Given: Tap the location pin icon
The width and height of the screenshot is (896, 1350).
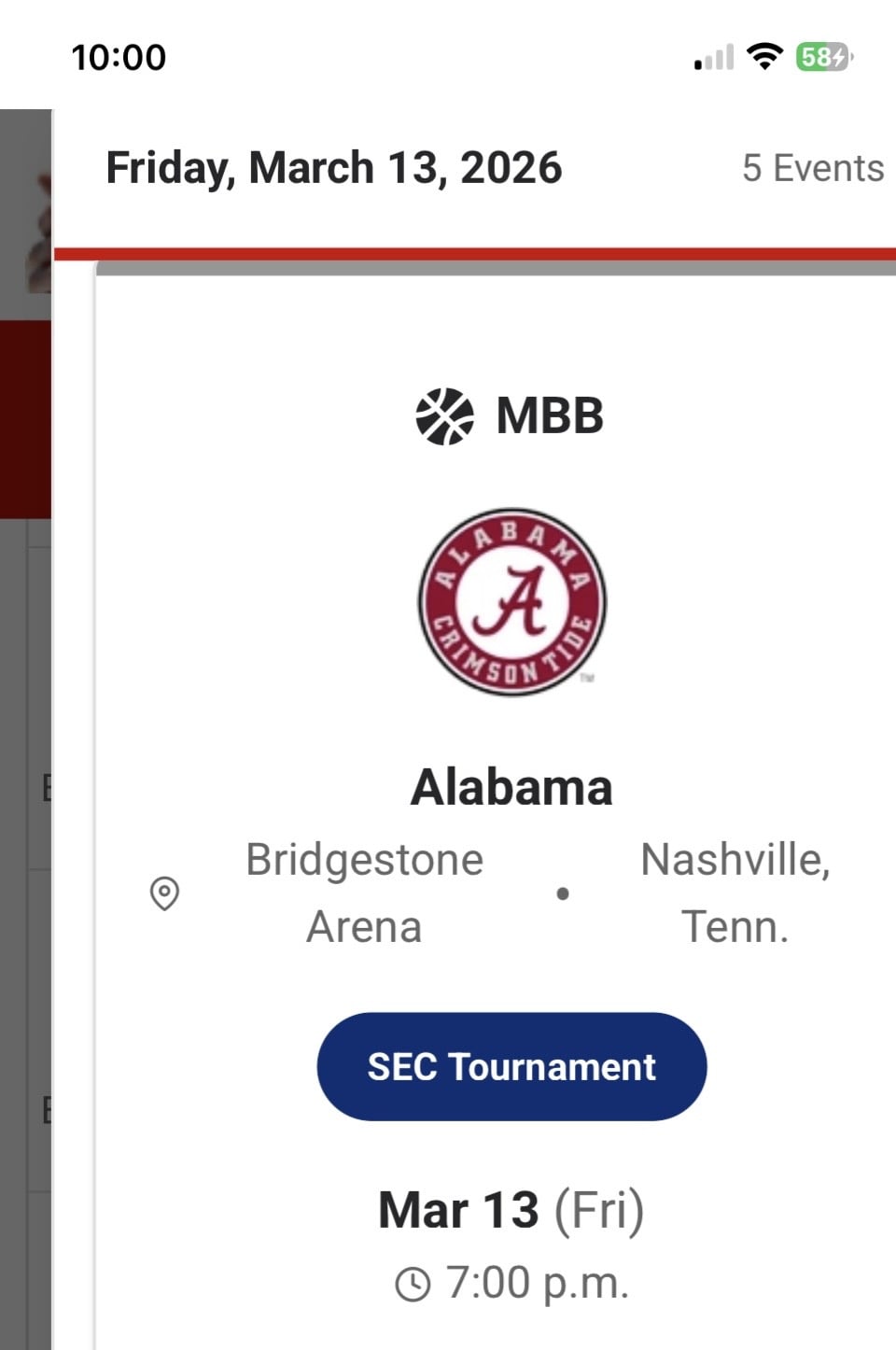Looking at the screenshot, I should (x=164, y=893).
